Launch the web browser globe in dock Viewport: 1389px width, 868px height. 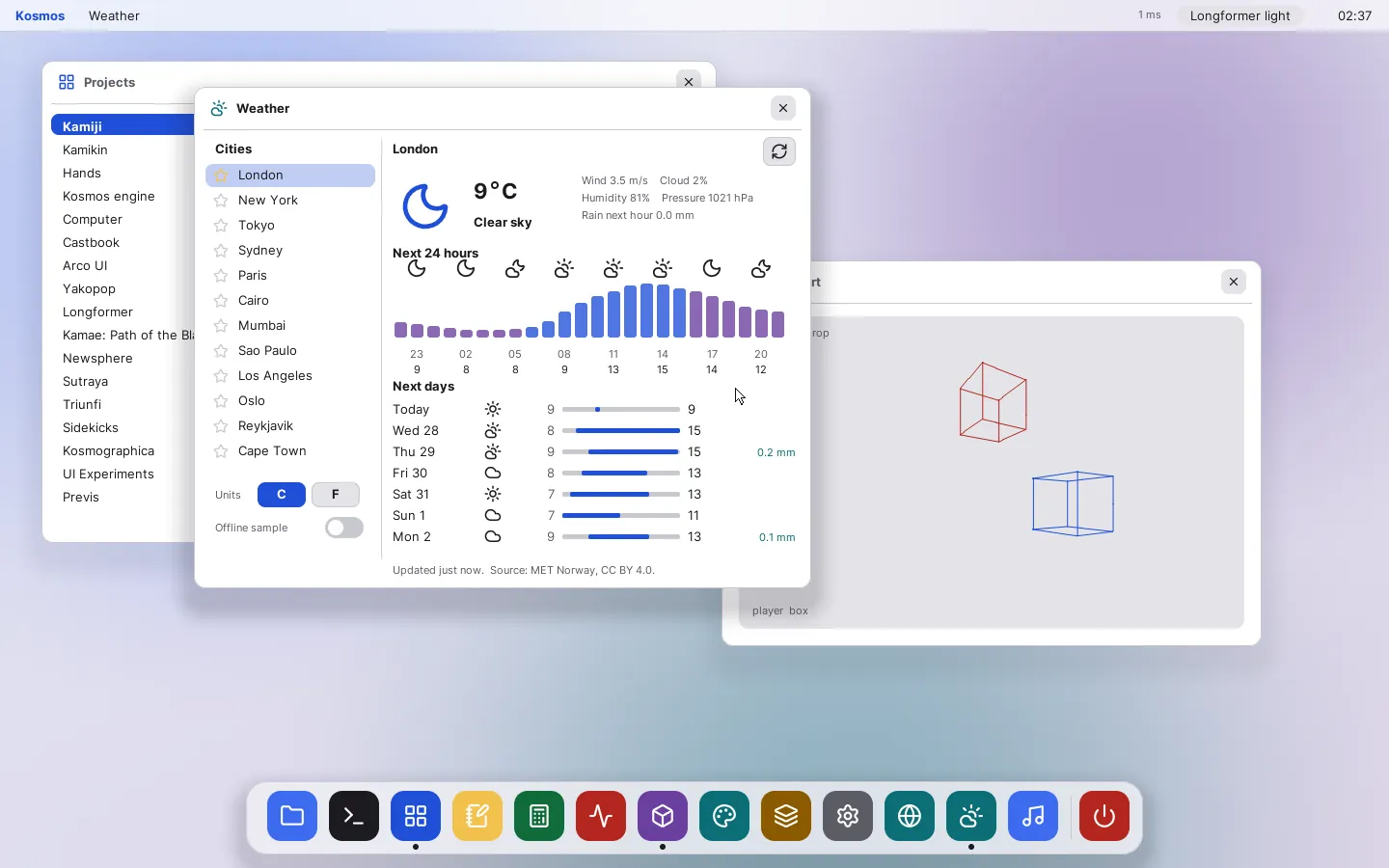point(910,816)
